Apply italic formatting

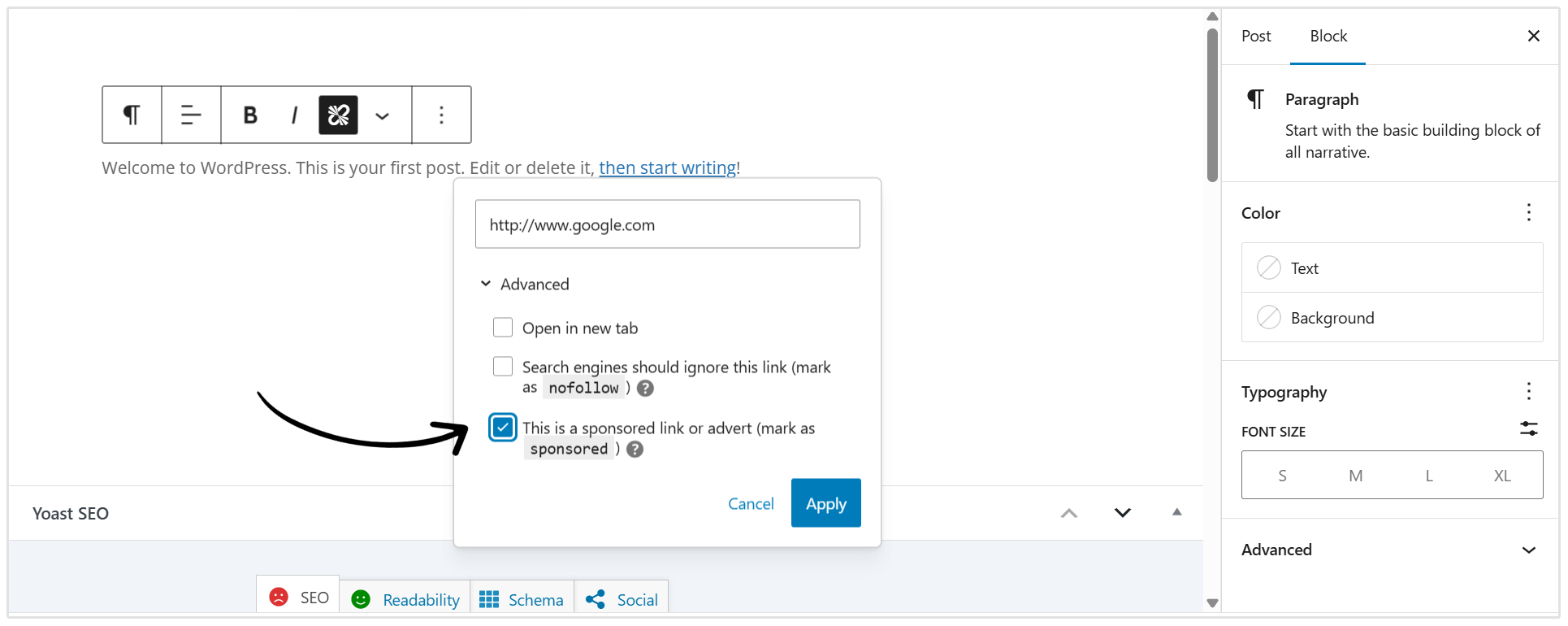pyautogui.click(x=293, y=115)
